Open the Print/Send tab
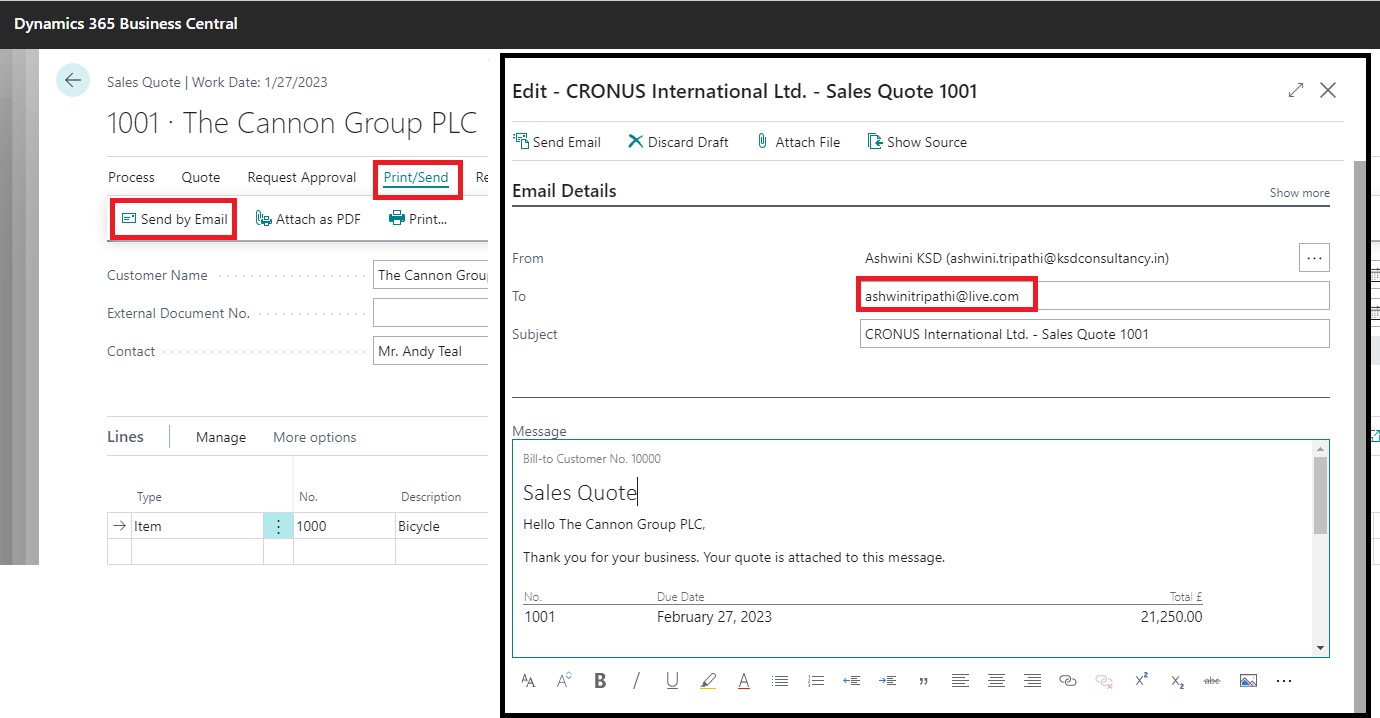Screen dimensions: 1380x718 click(416, 177)
